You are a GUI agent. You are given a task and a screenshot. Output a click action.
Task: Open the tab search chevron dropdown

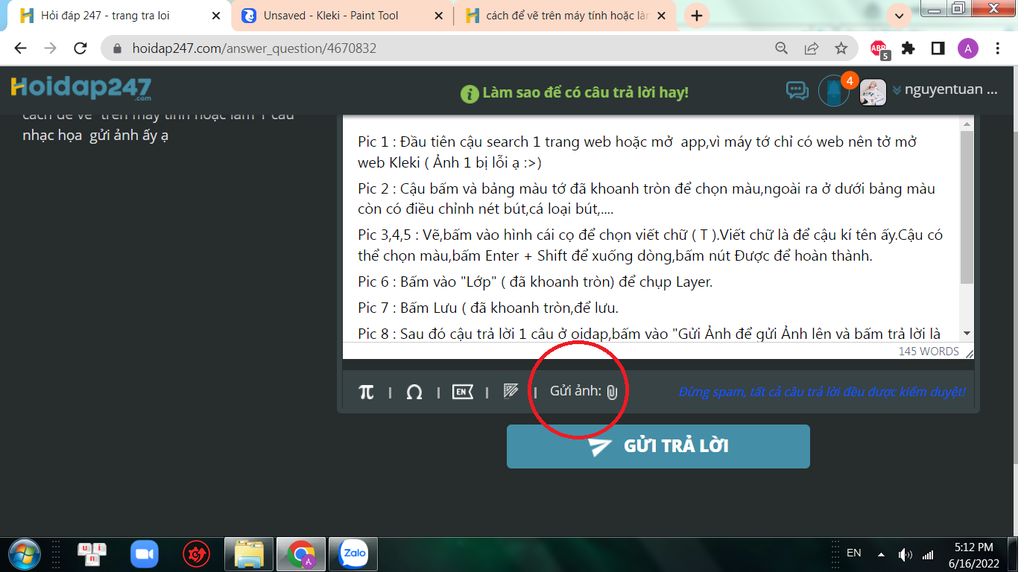[899, 16]
